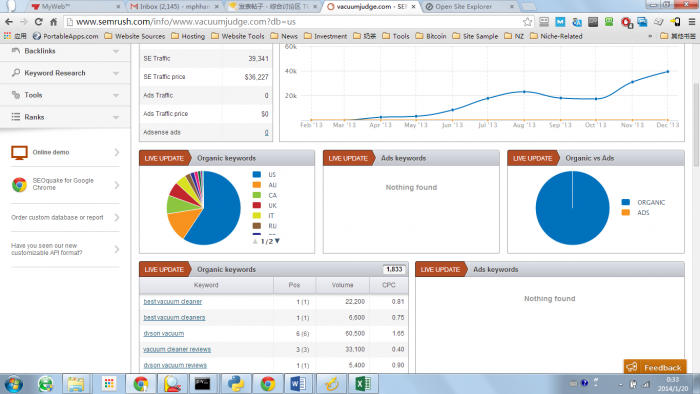Open Excel from taskbar
Viewport: 700px width, 394px height.
pos(362,384)
